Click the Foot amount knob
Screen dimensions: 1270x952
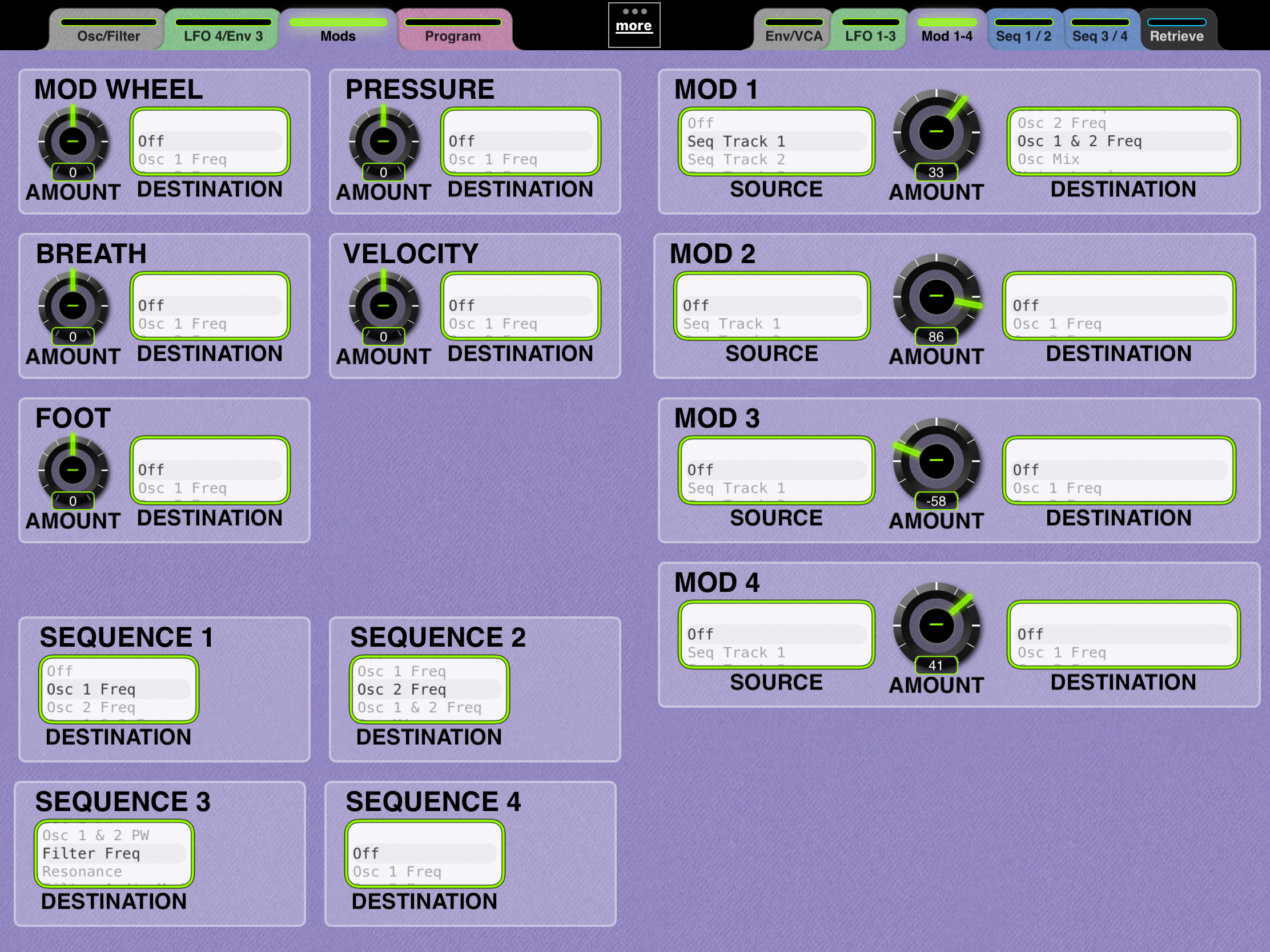pos(73,470)
